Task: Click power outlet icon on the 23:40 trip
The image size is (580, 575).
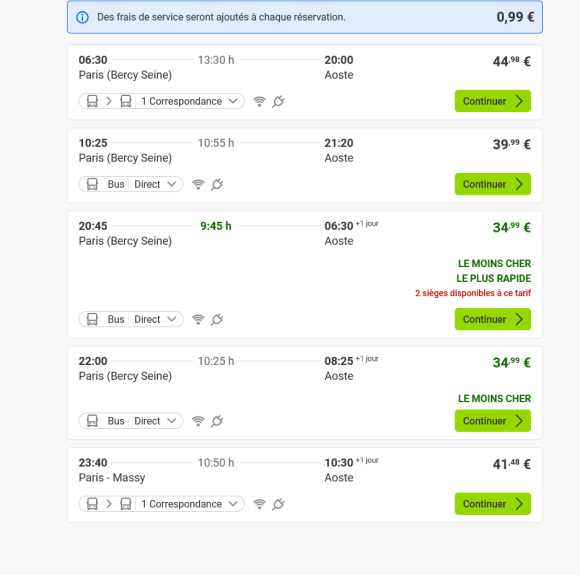Action: point(278,504)
